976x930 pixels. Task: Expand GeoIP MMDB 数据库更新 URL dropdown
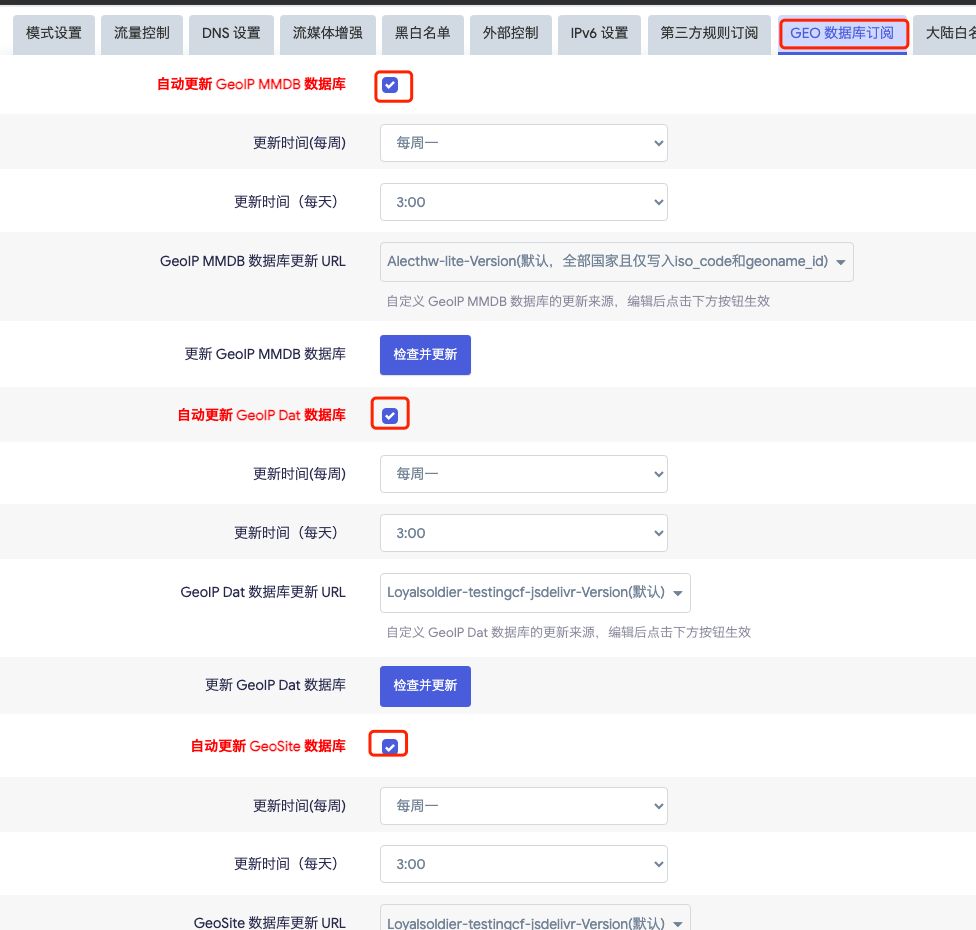tap(616, 262)
